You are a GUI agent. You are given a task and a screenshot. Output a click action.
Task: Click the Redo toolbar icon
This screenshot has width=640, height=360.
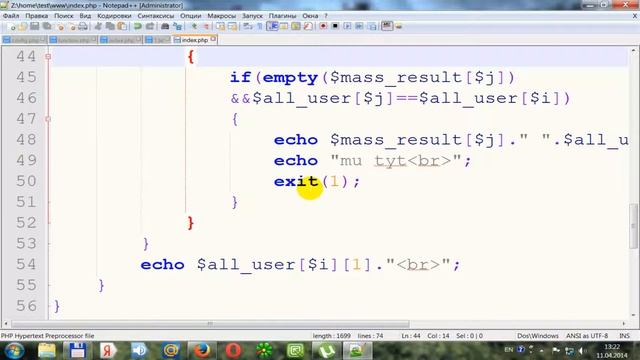[150, 27]
